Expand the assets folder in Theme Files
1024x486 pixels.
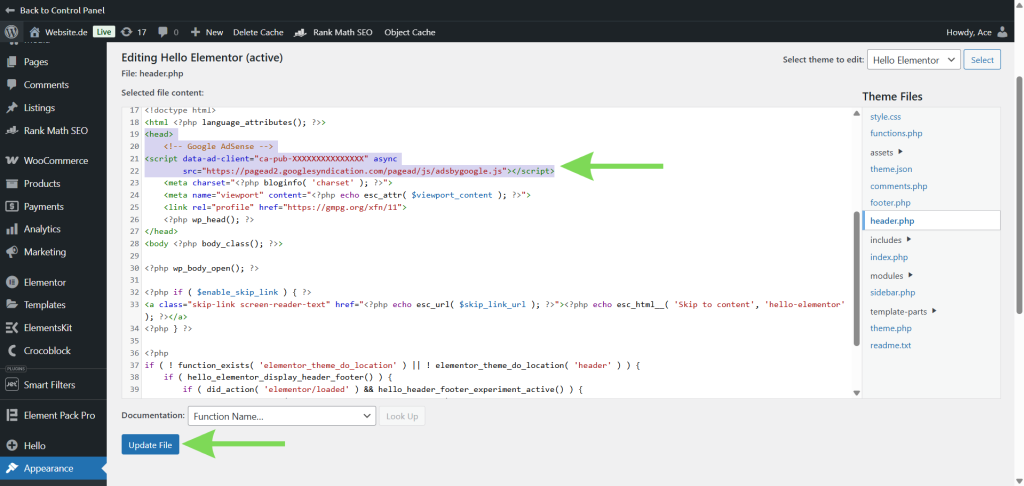coord(901,152)
